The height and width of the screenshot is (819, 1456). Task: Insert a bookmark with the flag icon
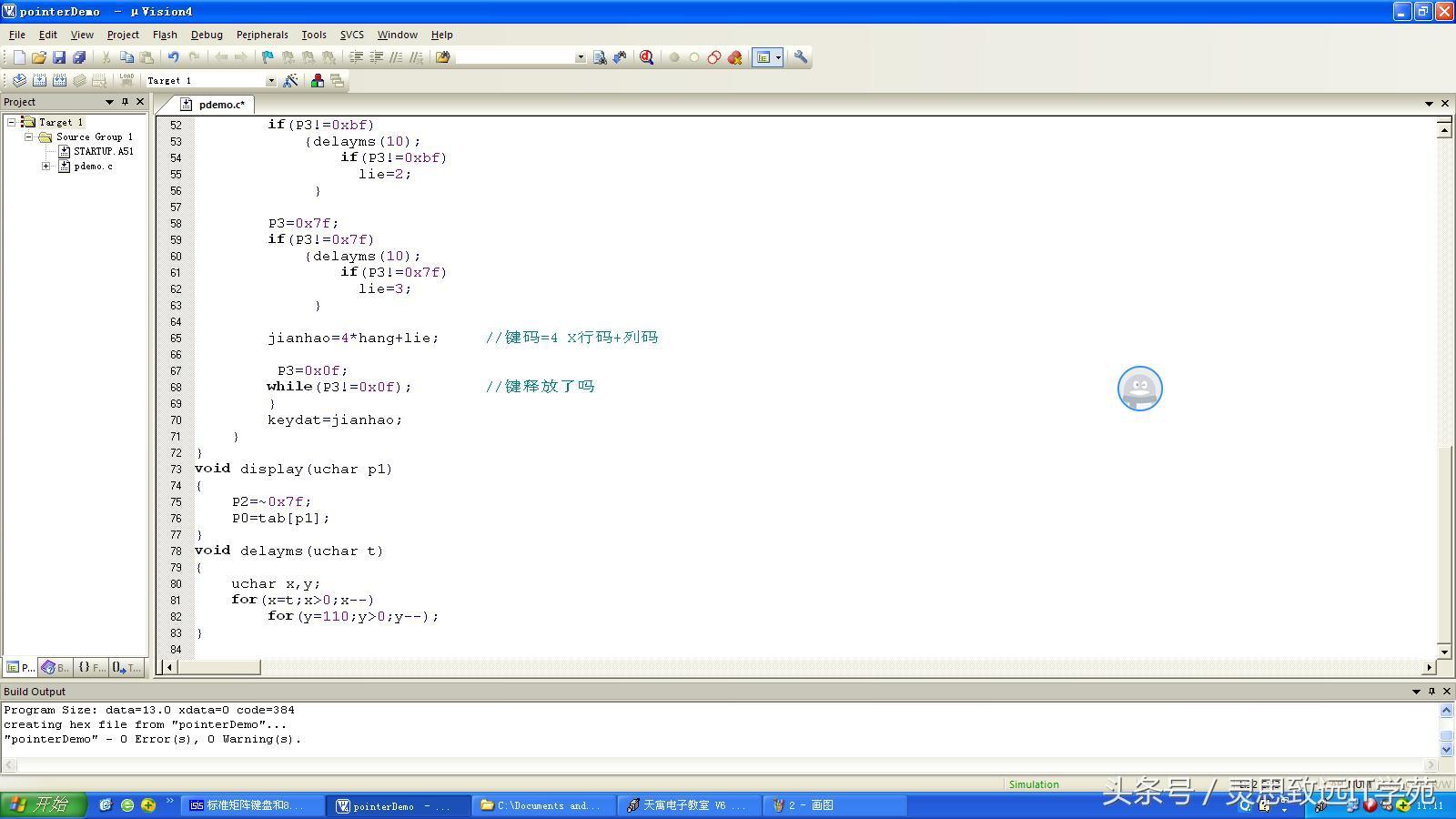268,57
